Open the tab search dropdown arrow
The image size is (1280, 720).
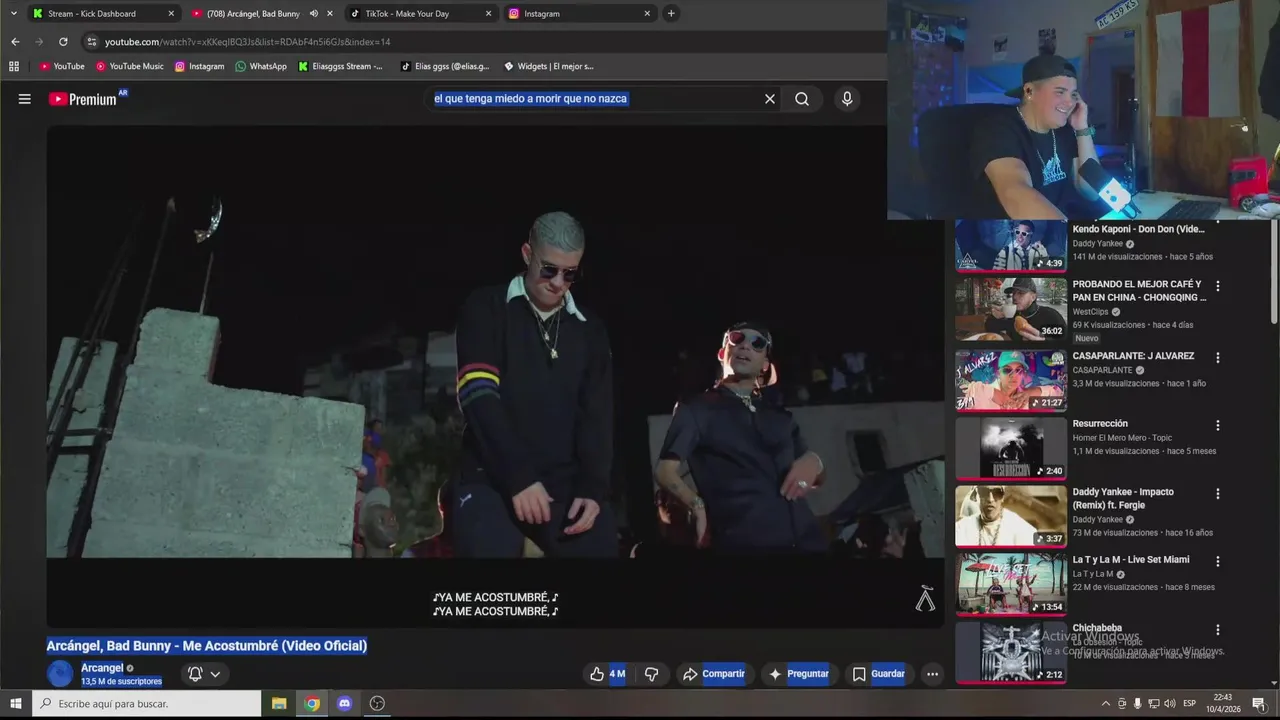(13, 13)
